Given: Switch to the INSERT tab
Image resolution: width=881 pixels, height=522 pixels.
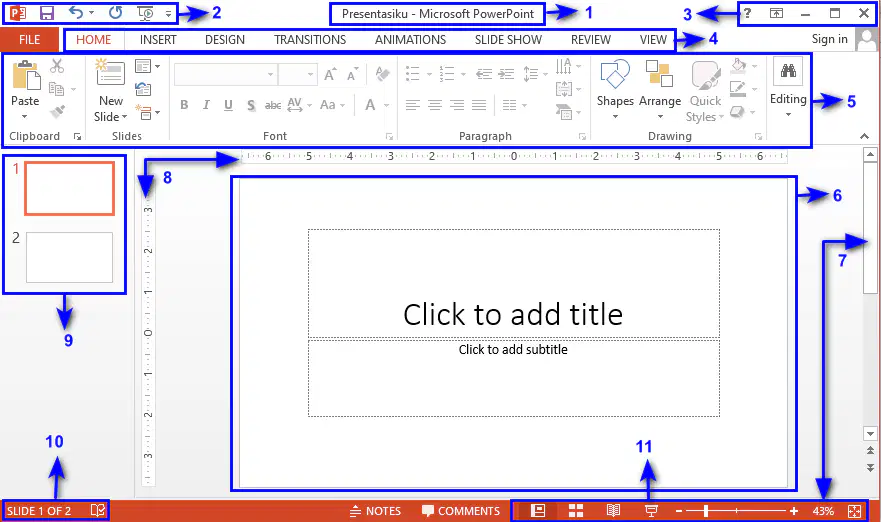Looking at the screenshot, I should [158, 40].
